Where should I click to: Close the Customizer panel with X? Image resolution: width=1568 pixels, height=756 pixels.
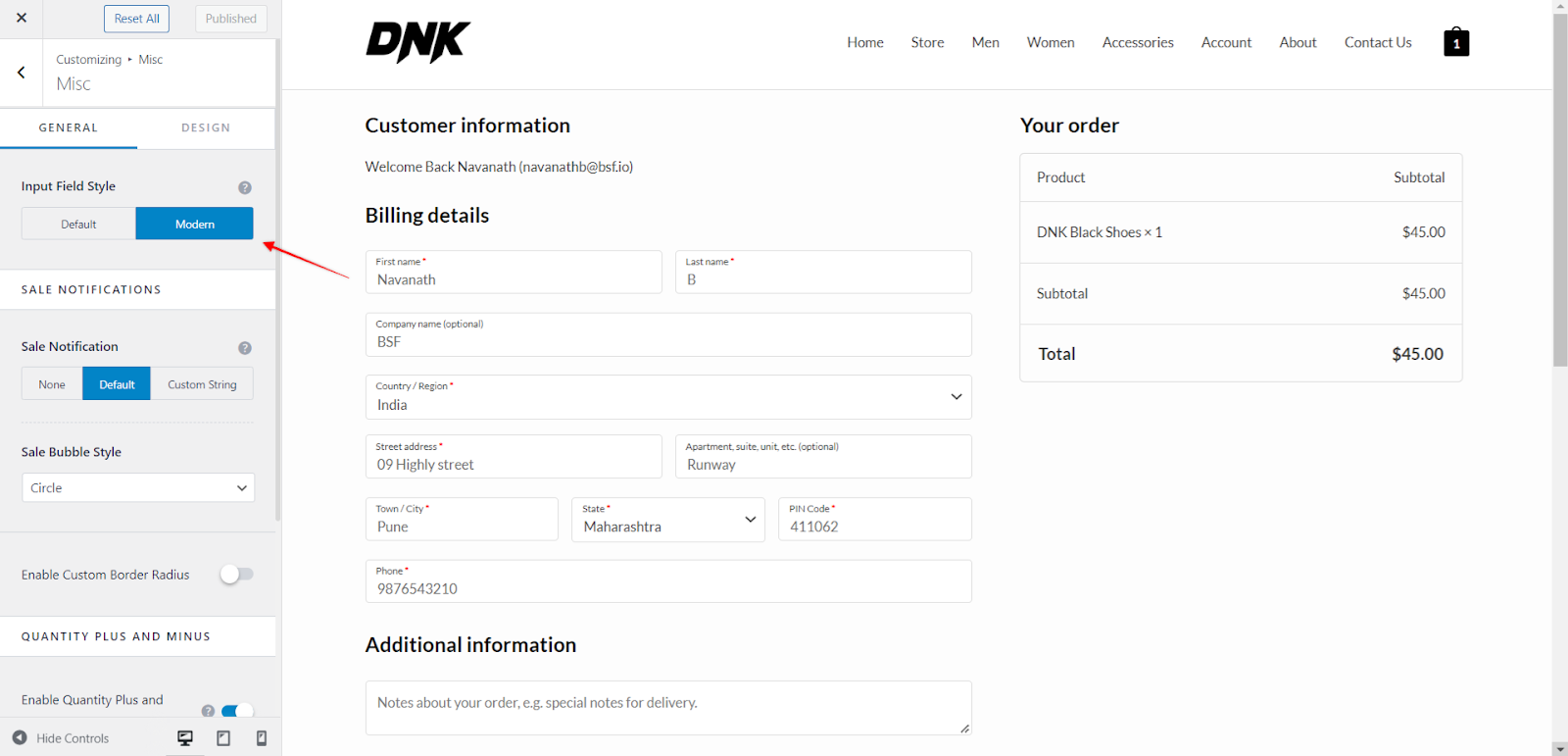coord(22,19)
